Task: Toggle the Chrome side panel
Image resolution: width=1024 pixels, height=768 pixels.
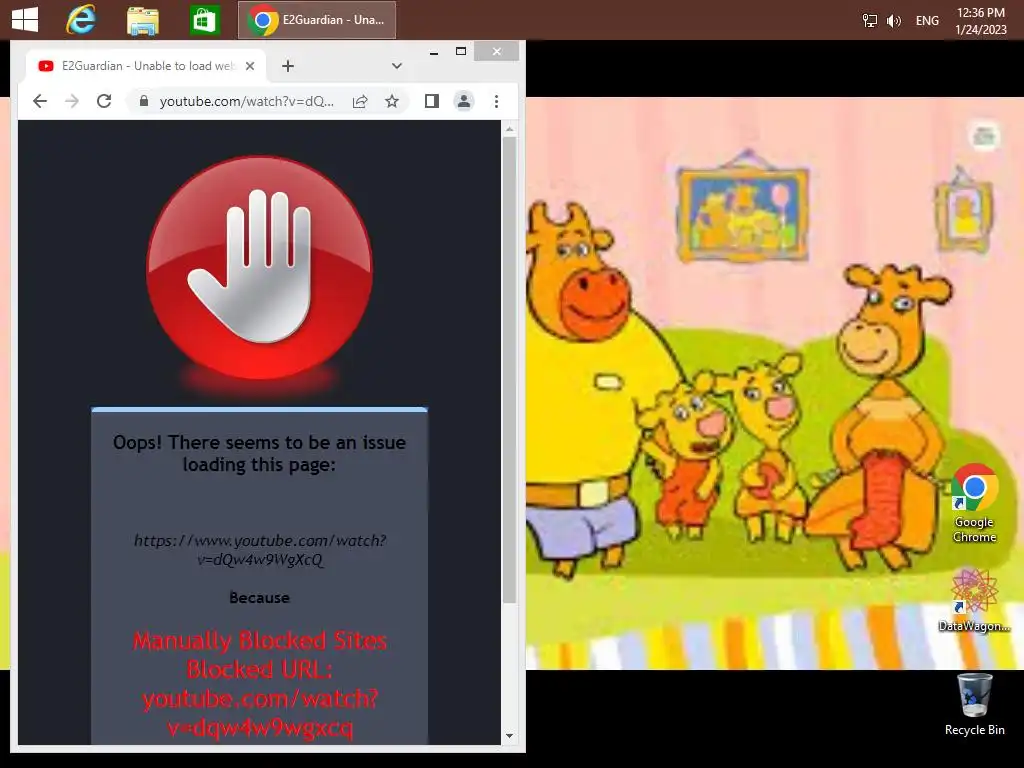Action: tap(432, 101)
